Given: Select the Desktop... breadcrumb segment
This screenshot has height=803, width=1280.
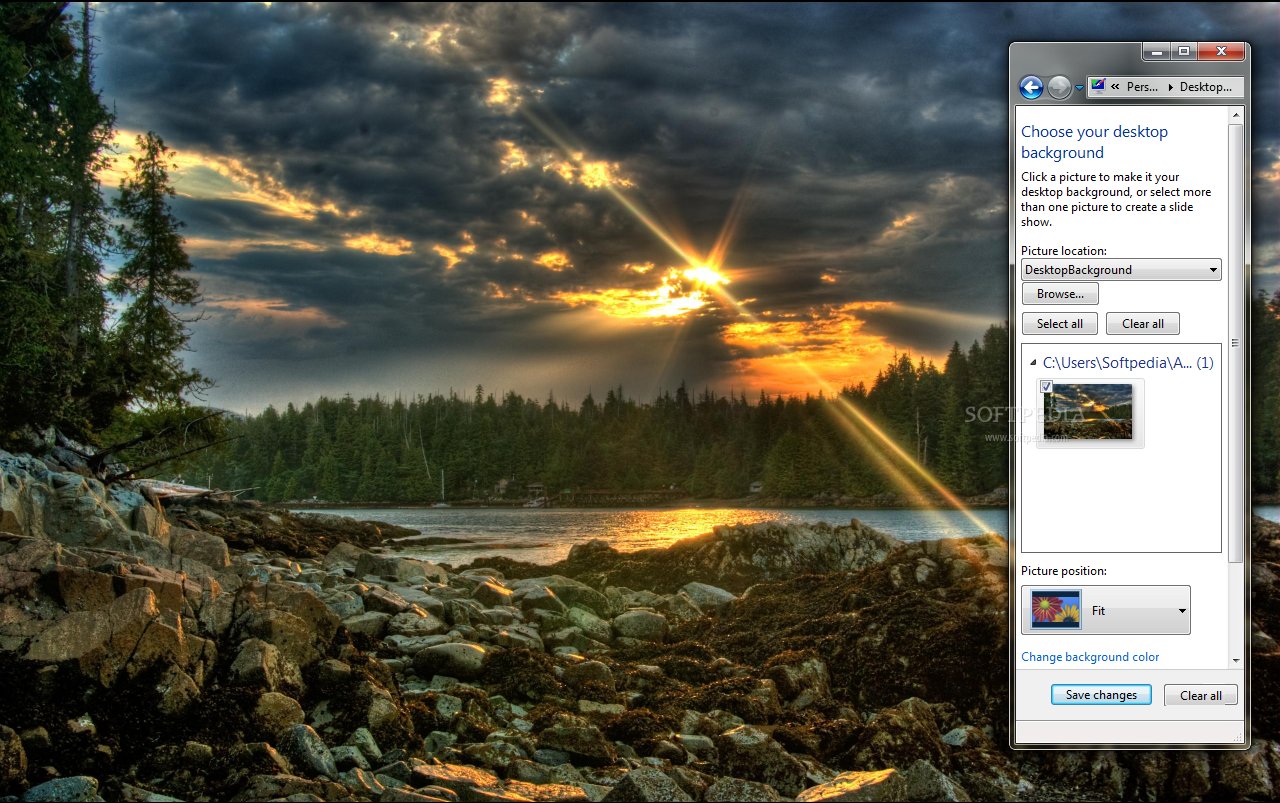Looking at the screenshot, I should click(x=1206, y=87).
